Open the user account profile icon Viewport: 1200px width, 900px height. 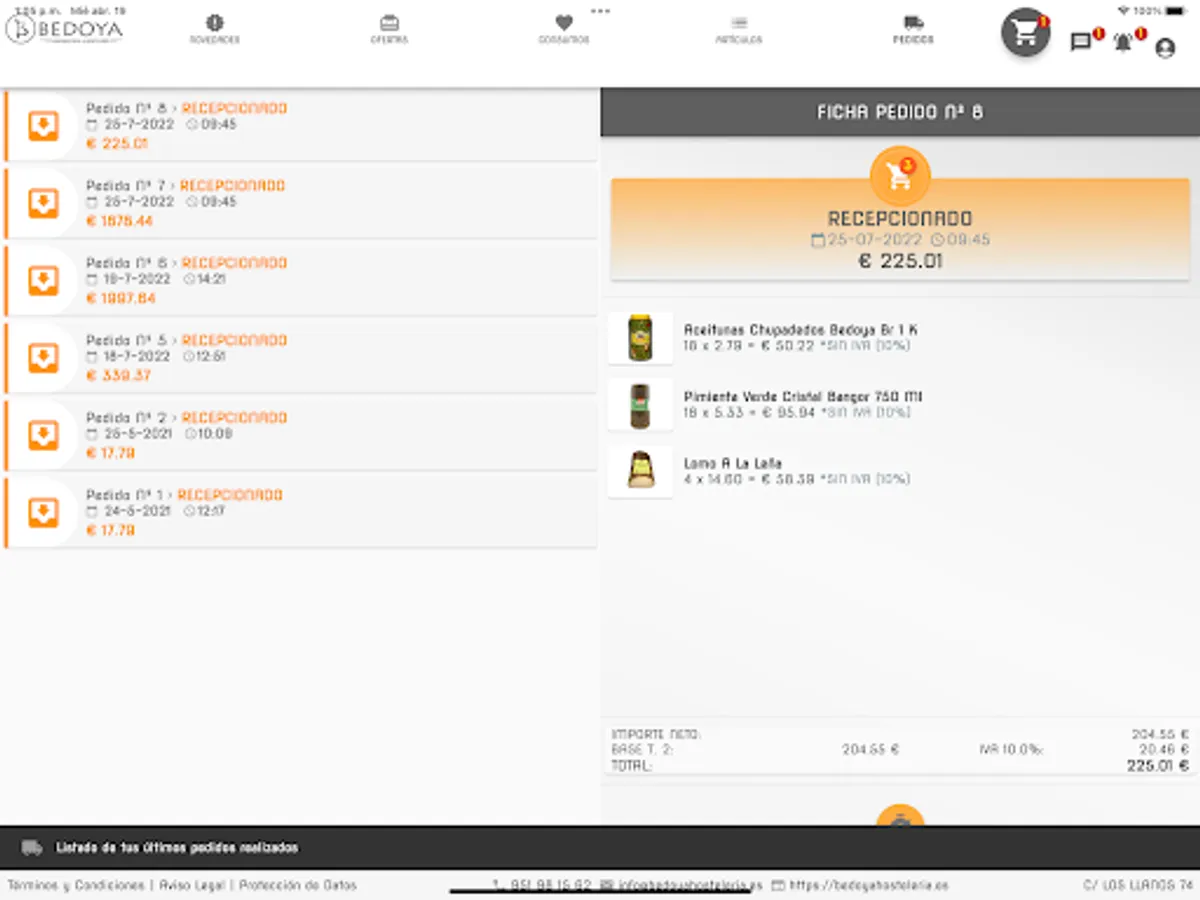click(x=1165, y=47)
